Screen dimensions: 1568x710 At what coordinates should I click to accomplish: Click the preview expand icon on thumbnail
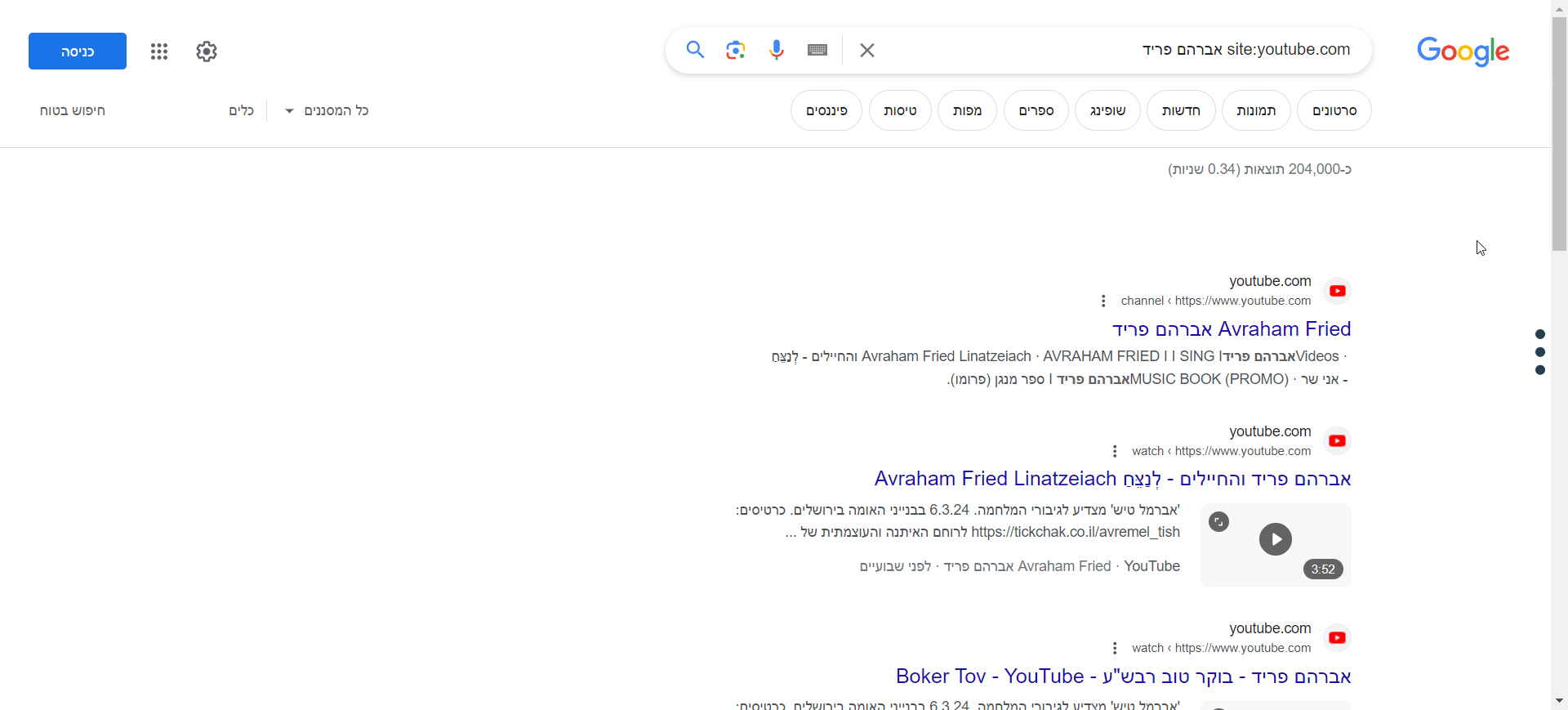tap(1219, 522)
